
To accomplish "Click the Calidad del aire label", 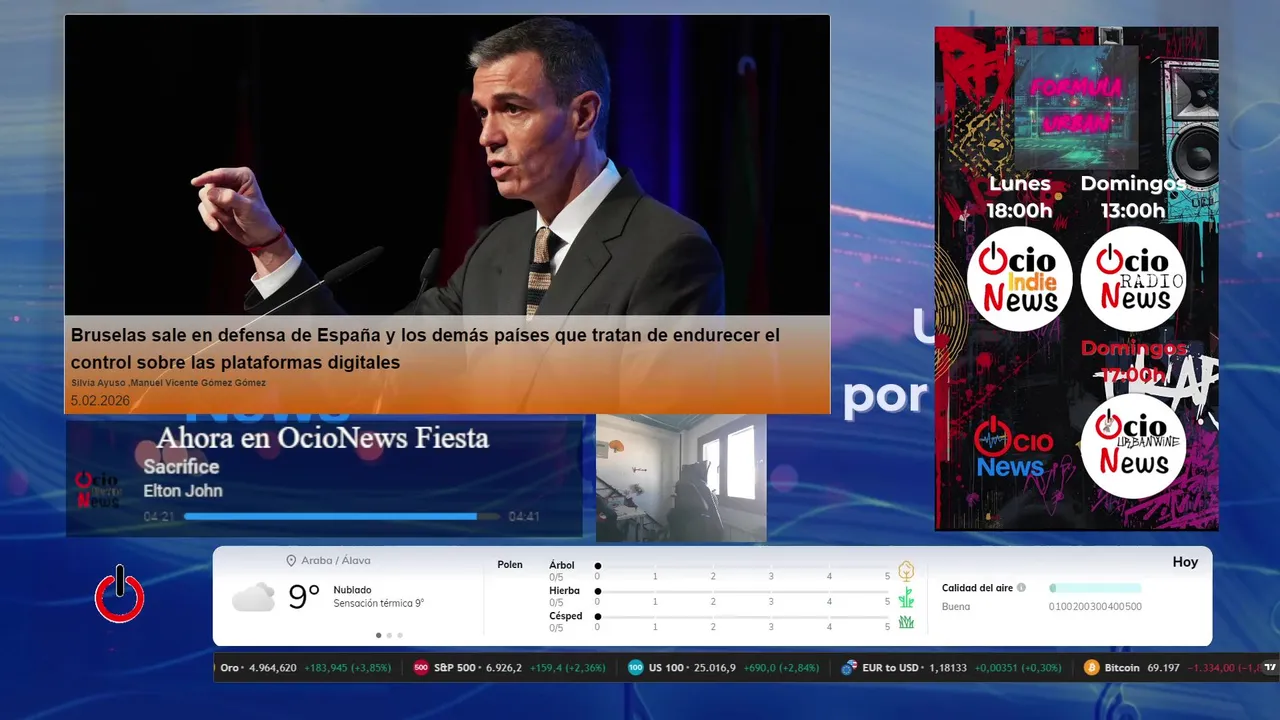I will pos(977,588).
